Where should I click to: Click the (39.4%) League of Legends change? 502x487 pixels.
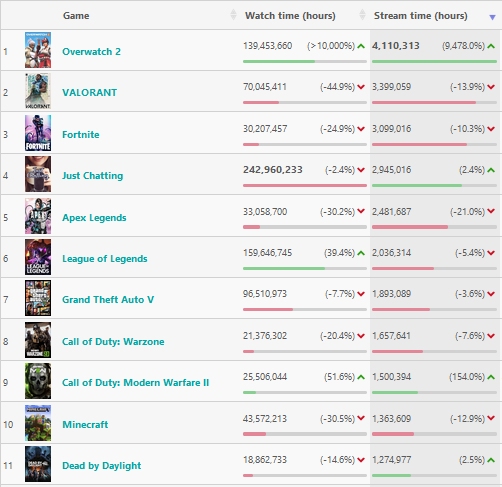click(339, 253)
